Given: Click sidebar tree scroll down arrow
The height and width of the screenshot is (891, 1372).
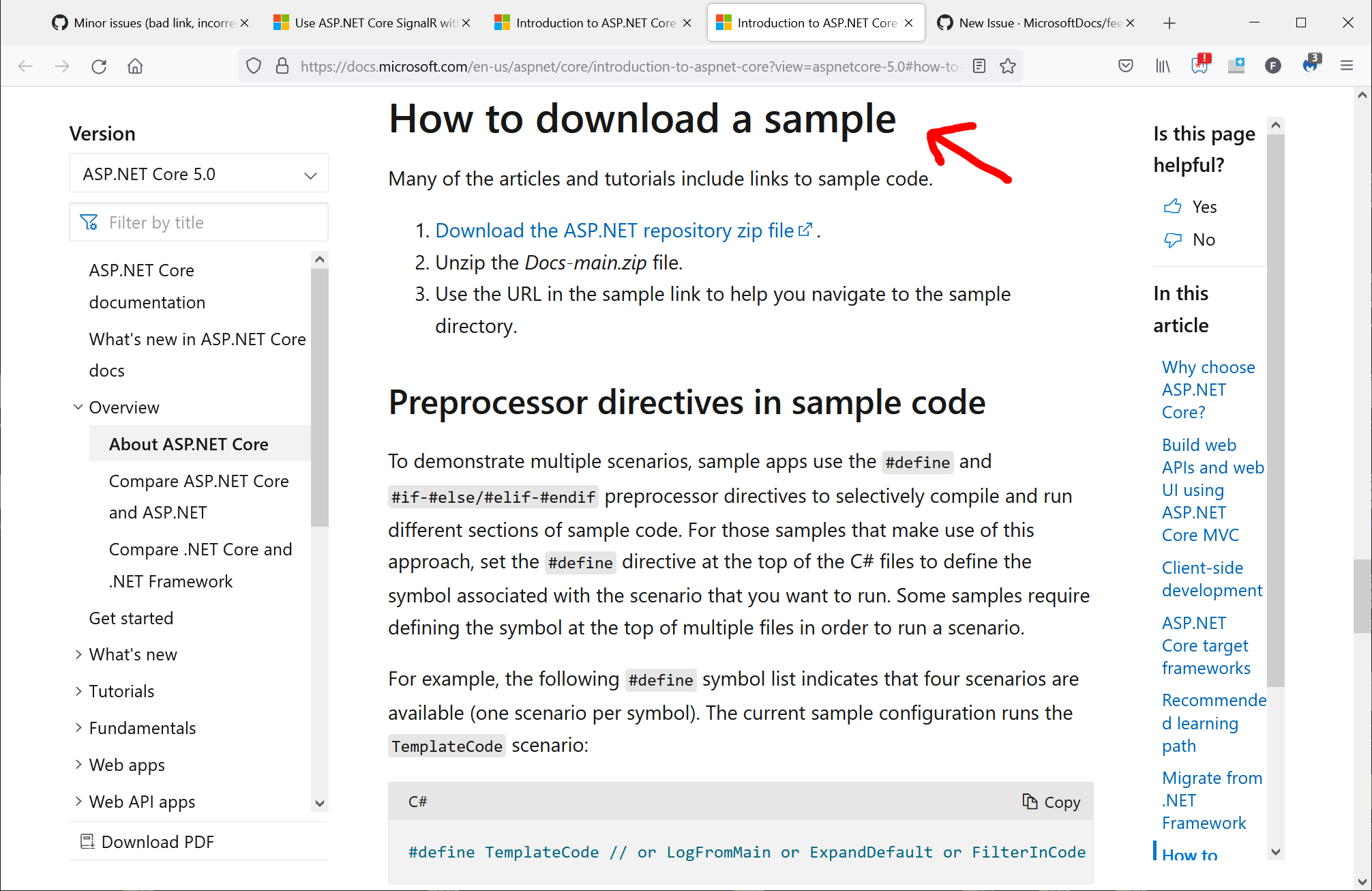Looking at the screenshot, I should pyautogui.click(x=319, y=803).
